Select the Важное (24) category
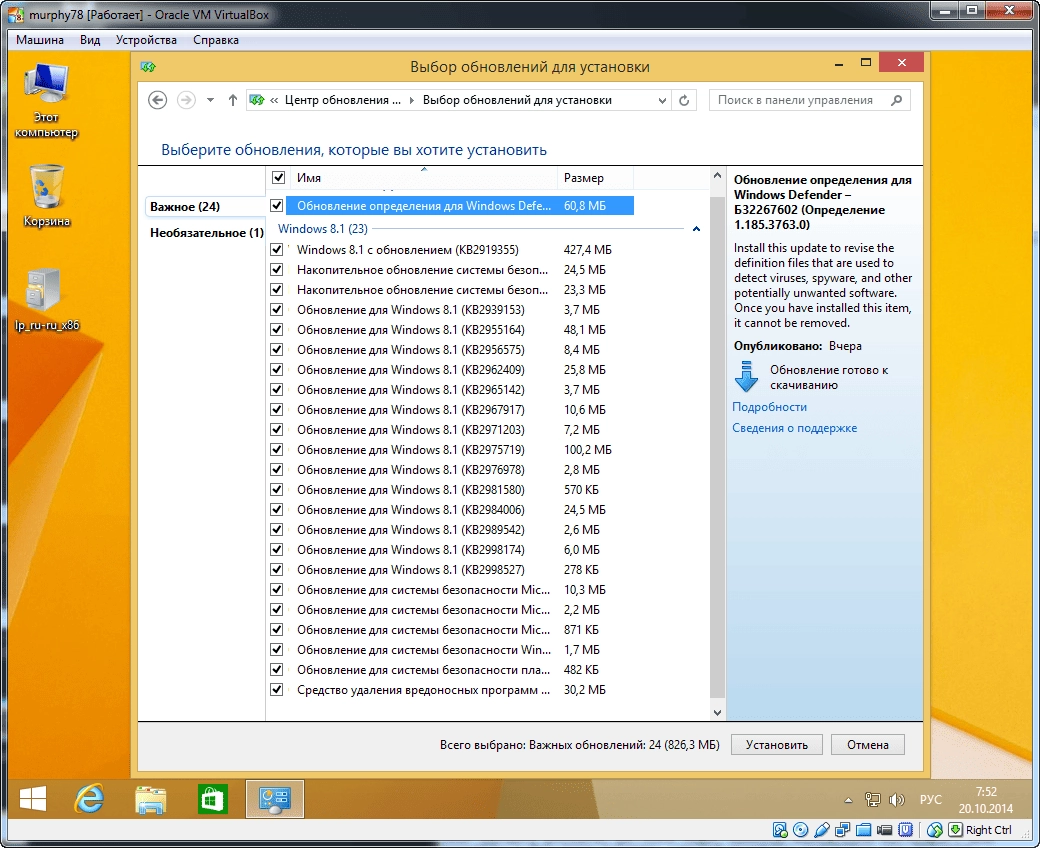The width and height of the screenshot is (1040, 848). pos(204,207)
